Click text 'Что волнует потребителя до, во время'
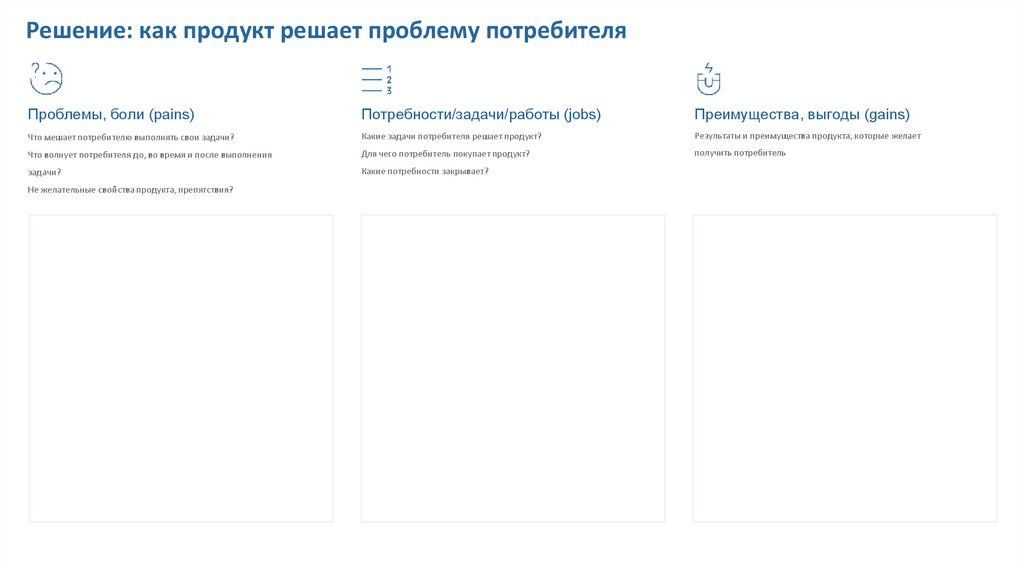This screenshot has height=574, width=1024. [106, 155]
